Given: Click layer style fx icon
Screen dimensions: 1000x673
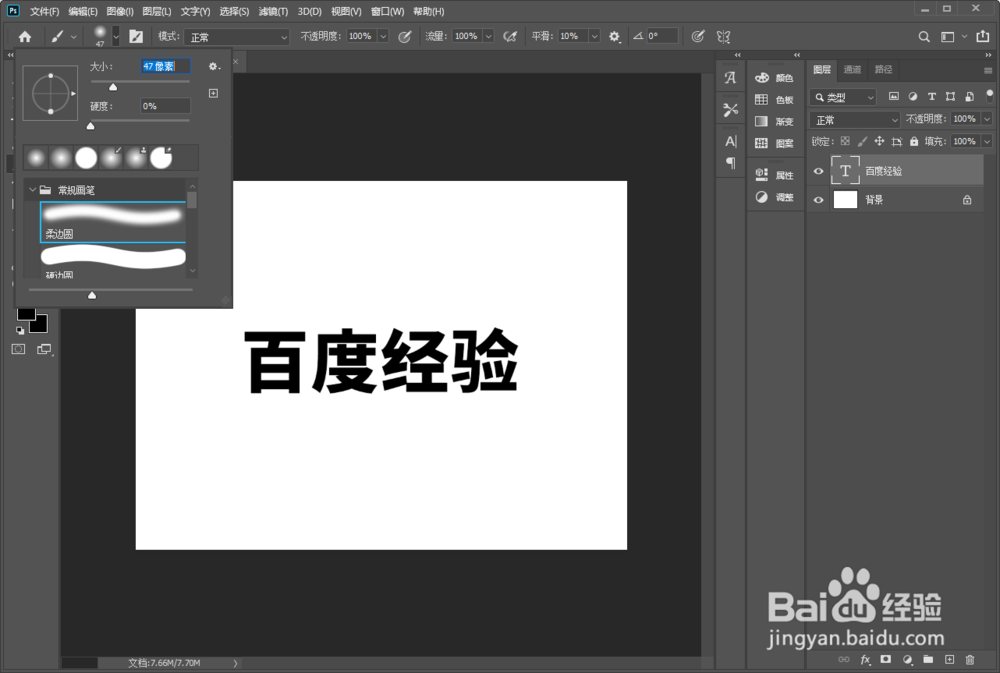Looking at the screenshot, I should pyautogui.click(x=865, y=660).
